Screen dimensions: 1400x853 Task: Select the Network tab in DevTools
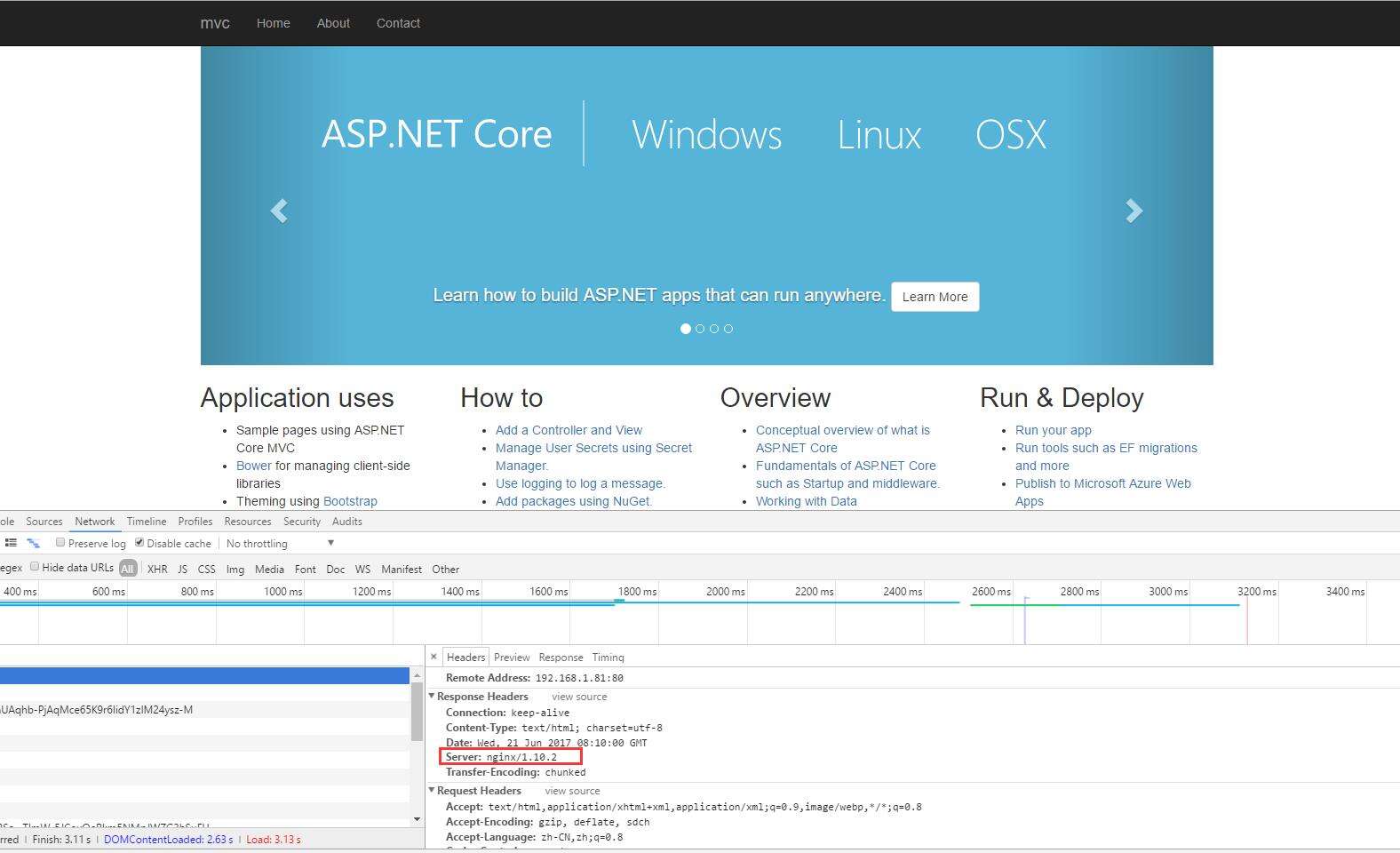(x=95, y=522)
